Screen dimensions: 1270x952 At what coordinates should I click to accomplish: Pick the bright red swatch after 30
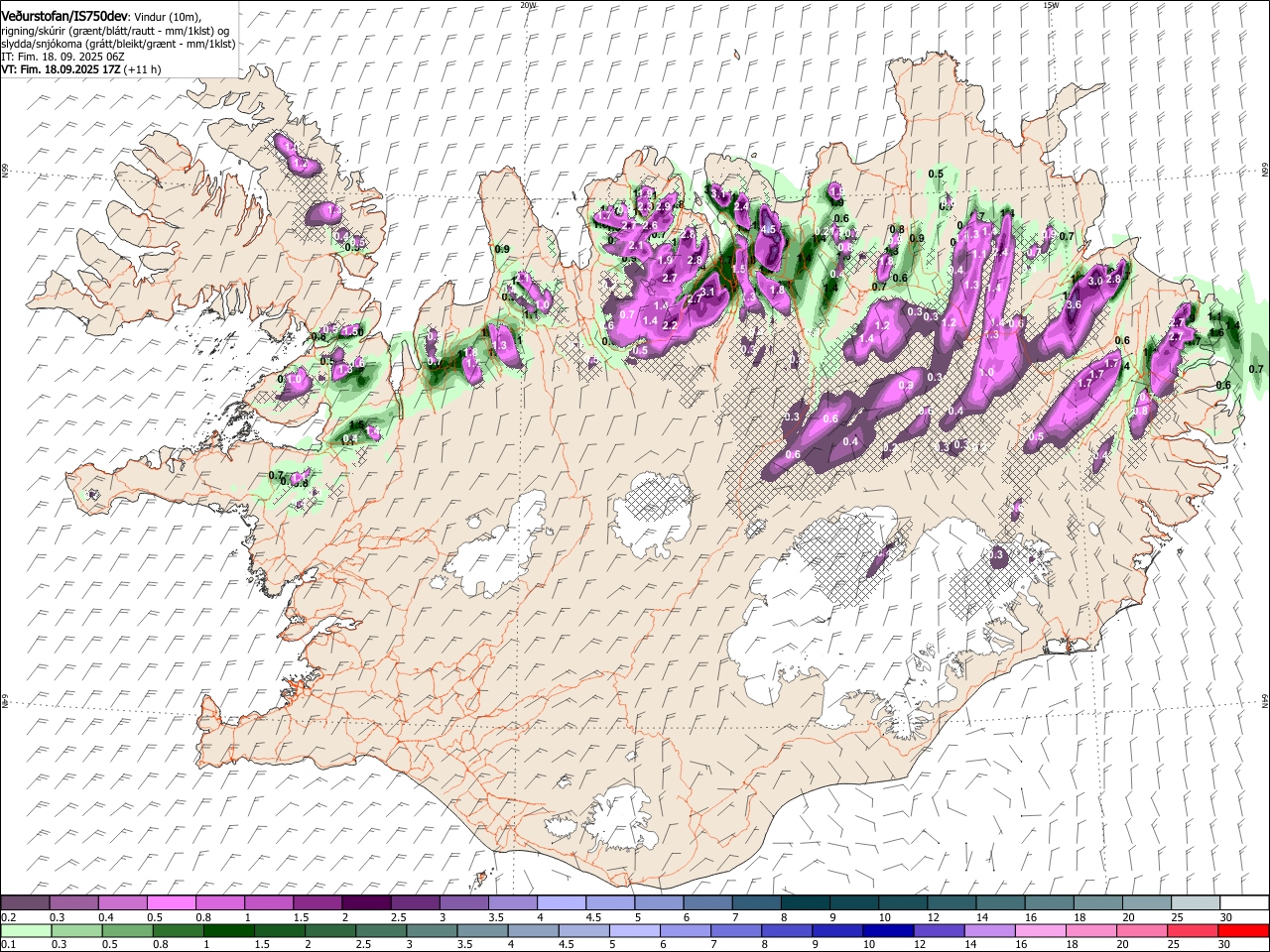(1243, 931)
